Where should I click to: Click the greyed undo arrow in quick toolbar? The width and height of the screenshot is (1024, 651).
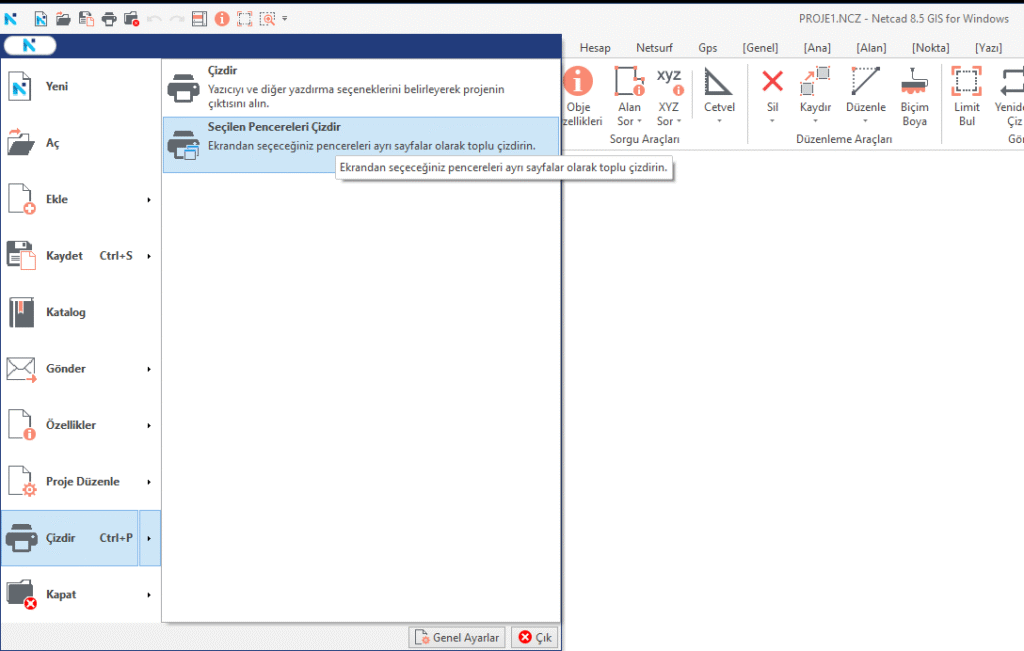154,19
